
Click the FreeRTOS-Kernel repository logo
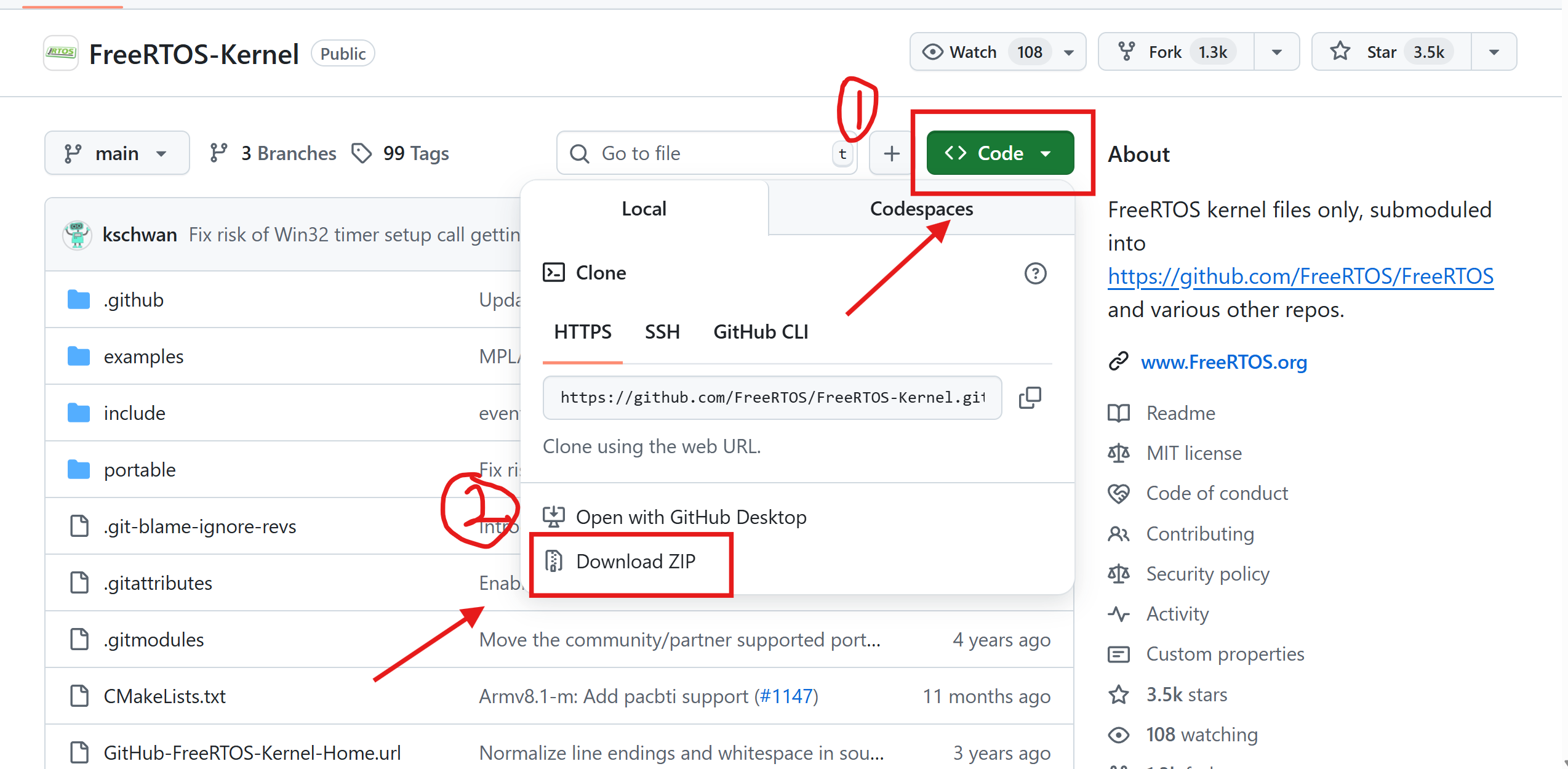[x=61, y=53]
